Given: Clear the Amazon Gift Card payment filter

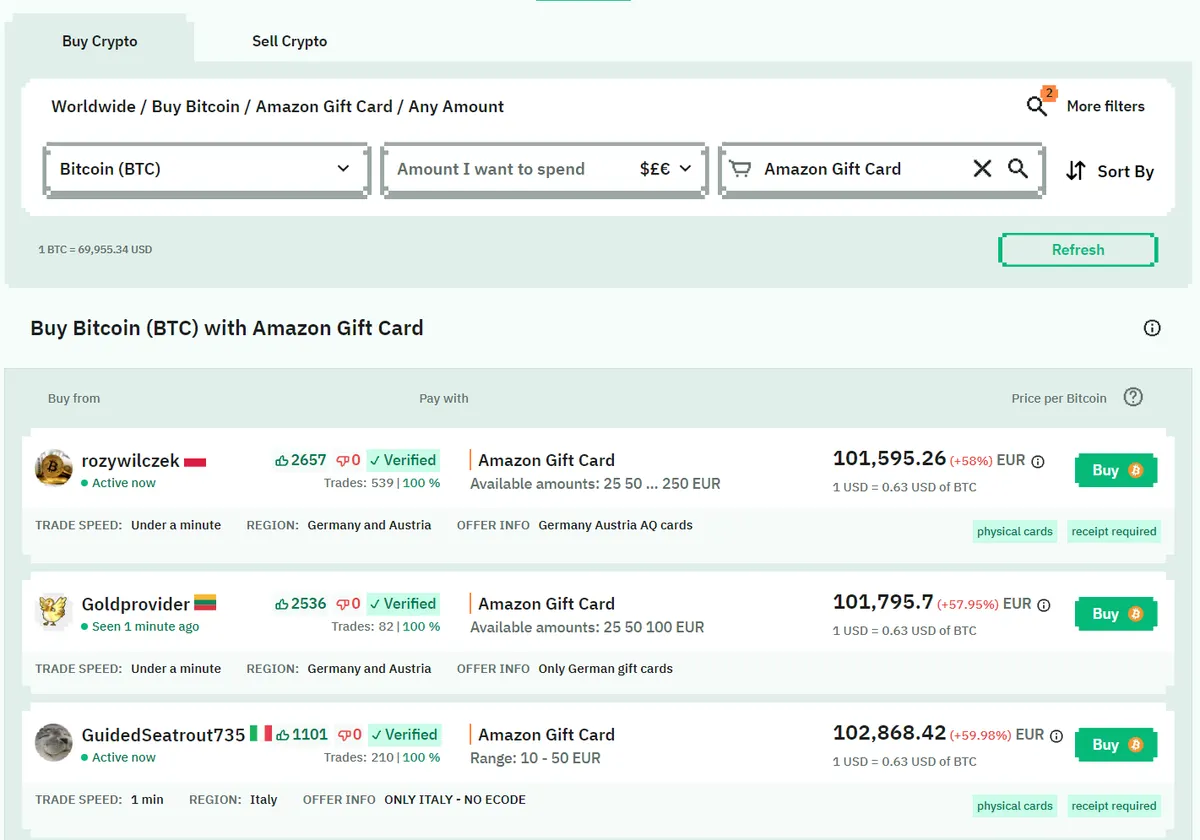Looking at the screenshot, I should click(983, 169).
